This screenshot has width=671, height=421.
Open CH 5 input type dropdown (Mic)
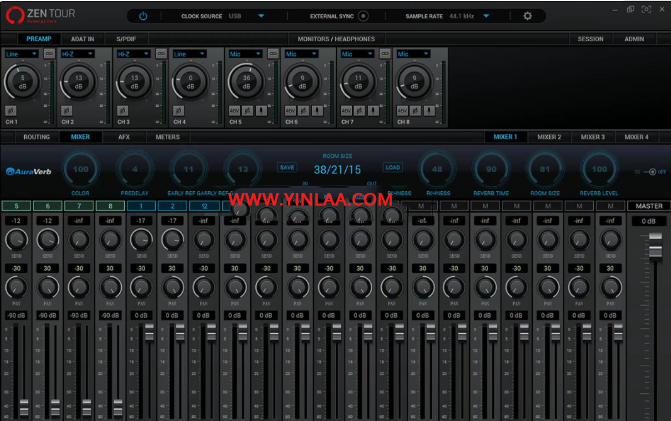click(246, 54)
